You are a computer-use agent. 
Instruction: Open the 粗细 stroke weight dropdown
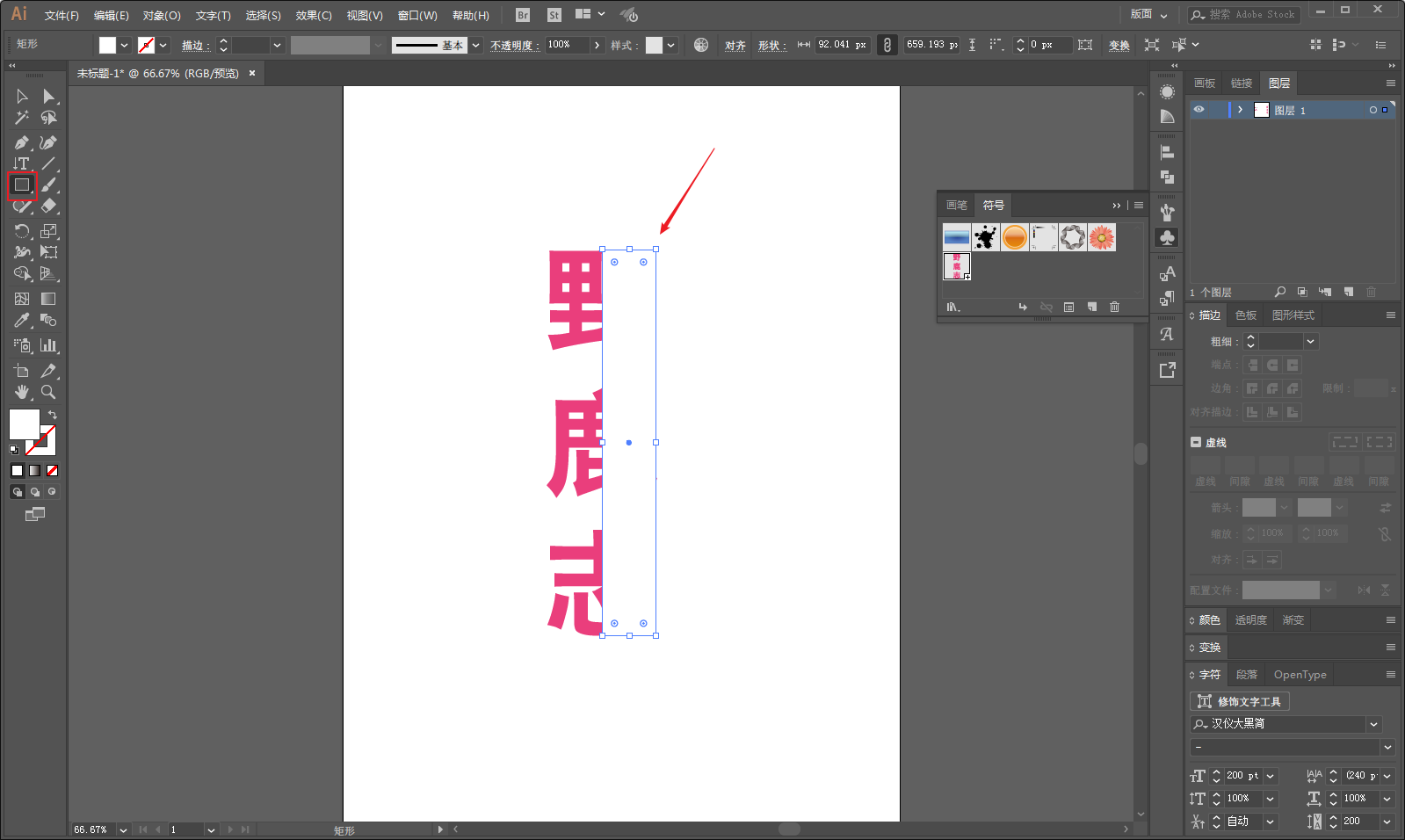coord(1310,341)
